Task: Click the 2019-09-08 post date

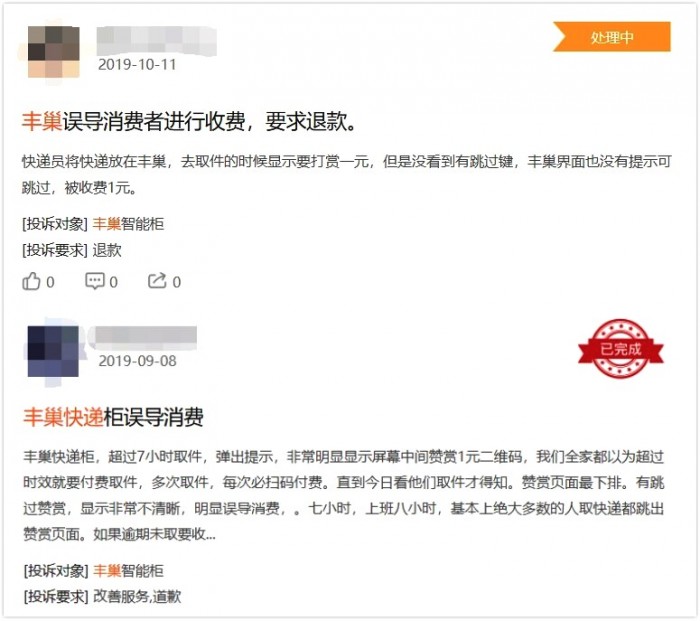Action: point(138,361)
